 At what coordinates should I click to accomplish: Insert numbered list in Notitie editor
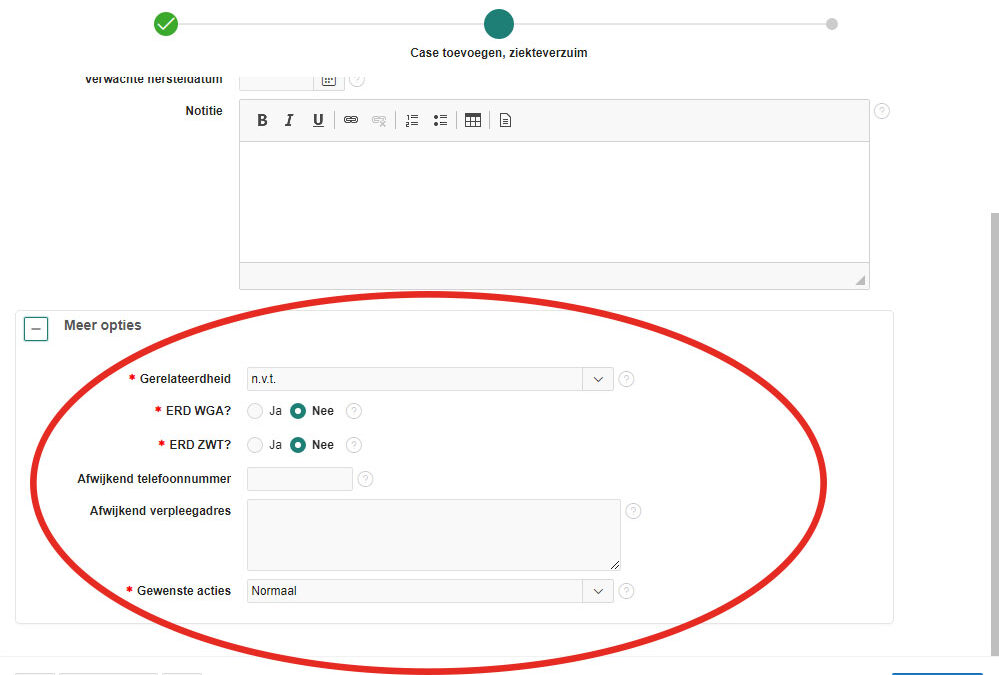pyautogui.click(x=412, y=120)
